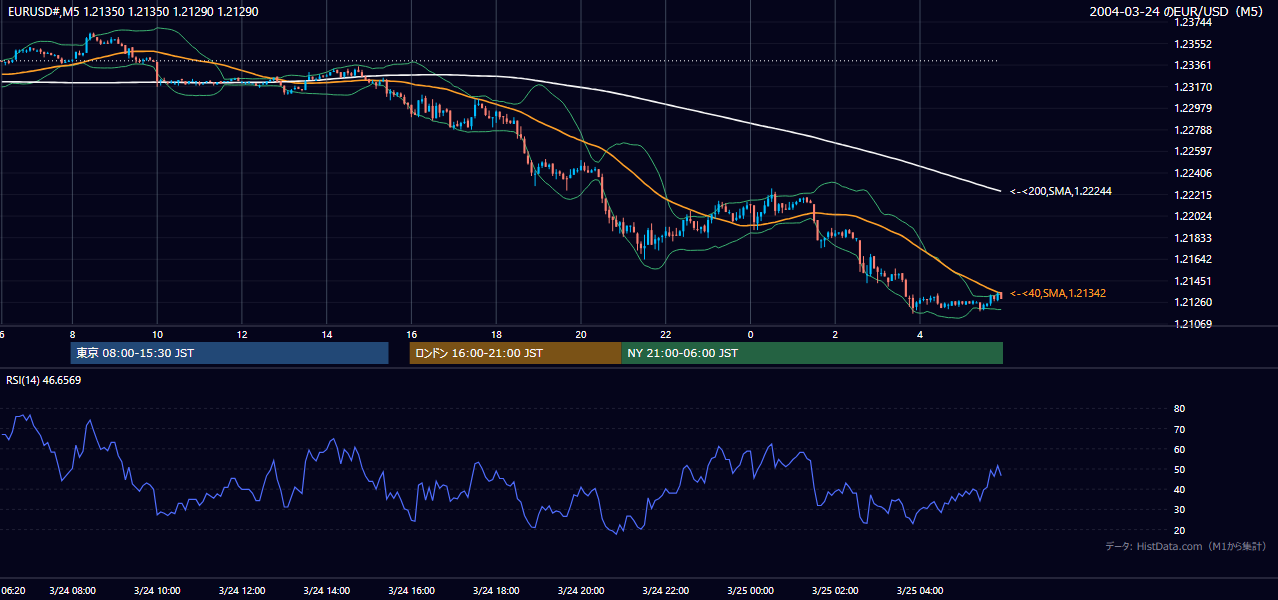Click RSI axis level 60
1278x600 pixels.
tap(1179, 449)
